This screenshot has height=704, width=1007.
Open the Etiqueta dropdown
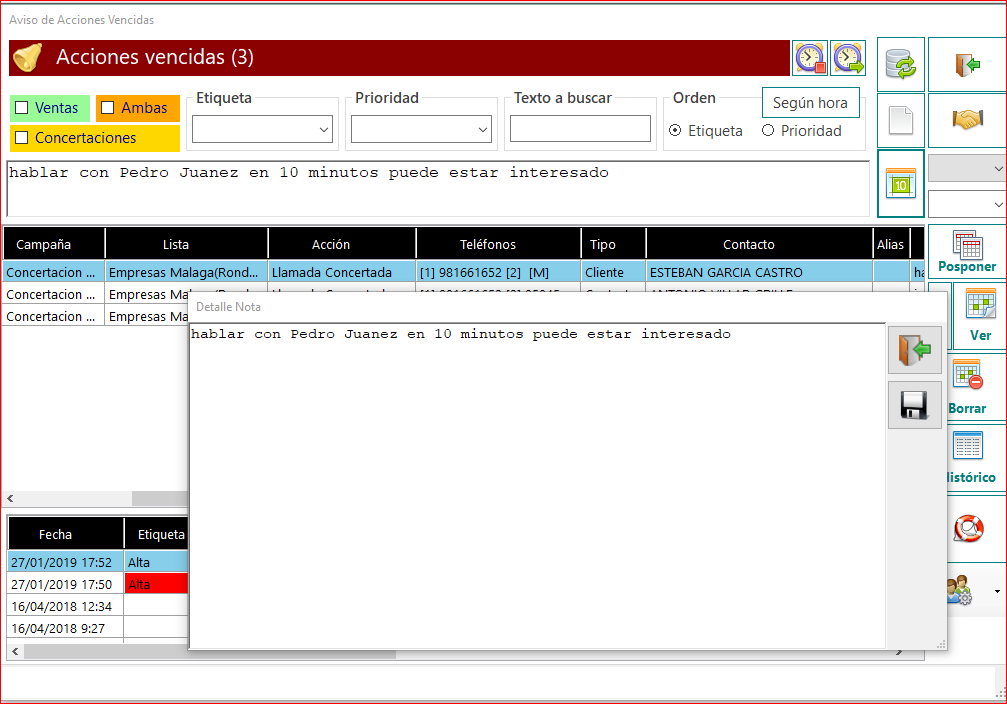[x=262, y=129]
